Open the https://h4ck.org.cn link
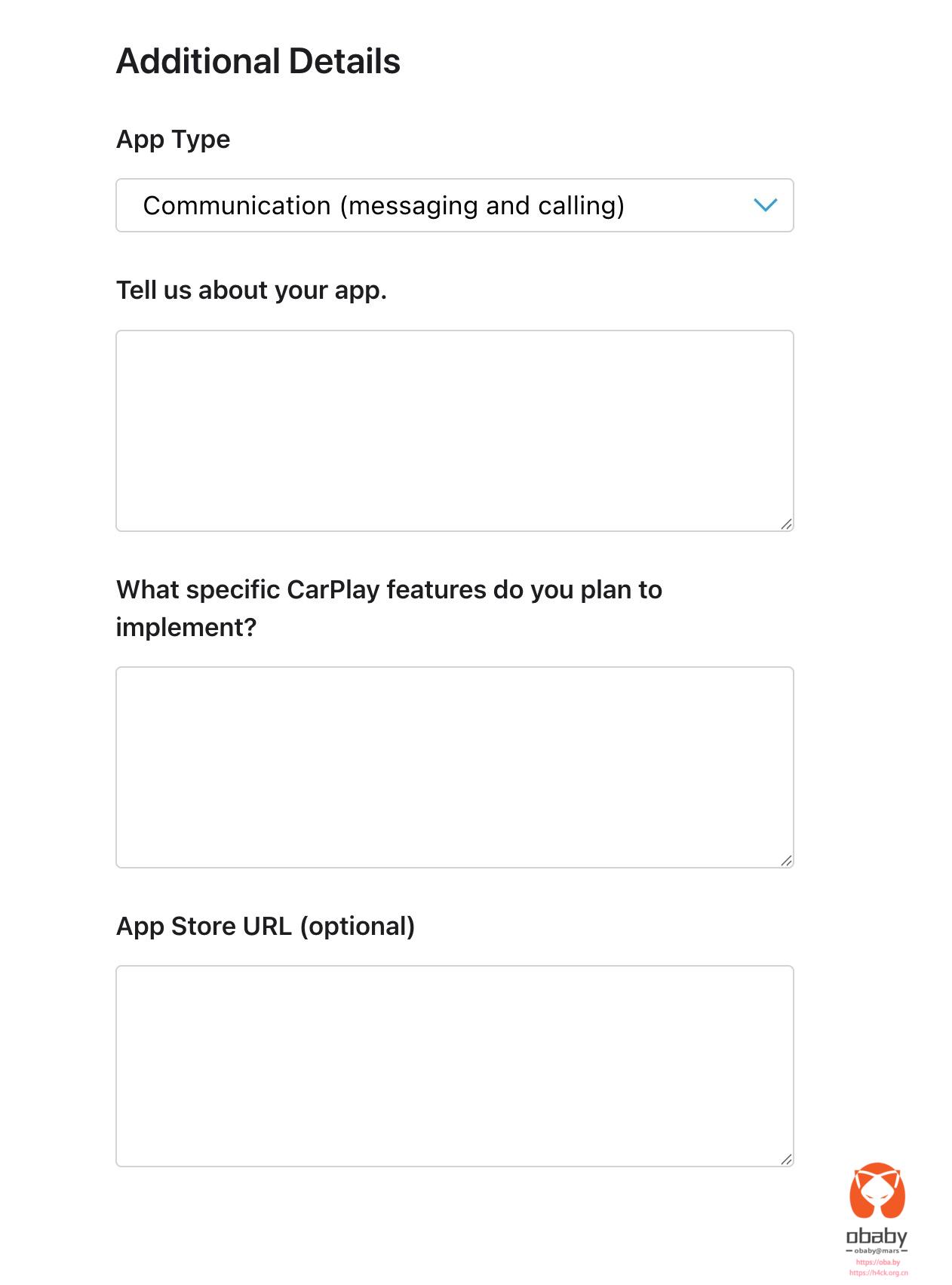This screenshot has height=1285, width=952. pyautogui.click(x=878, y=1272)
